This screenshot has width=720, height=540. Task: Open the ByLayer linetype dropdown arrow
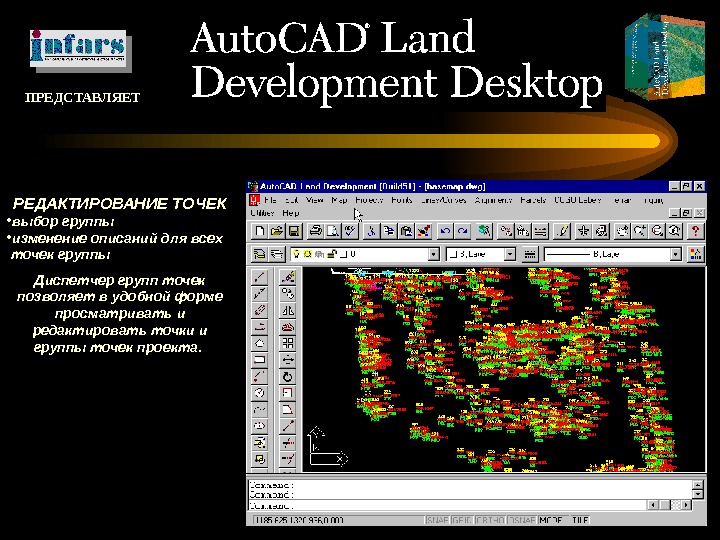[675, 254]
